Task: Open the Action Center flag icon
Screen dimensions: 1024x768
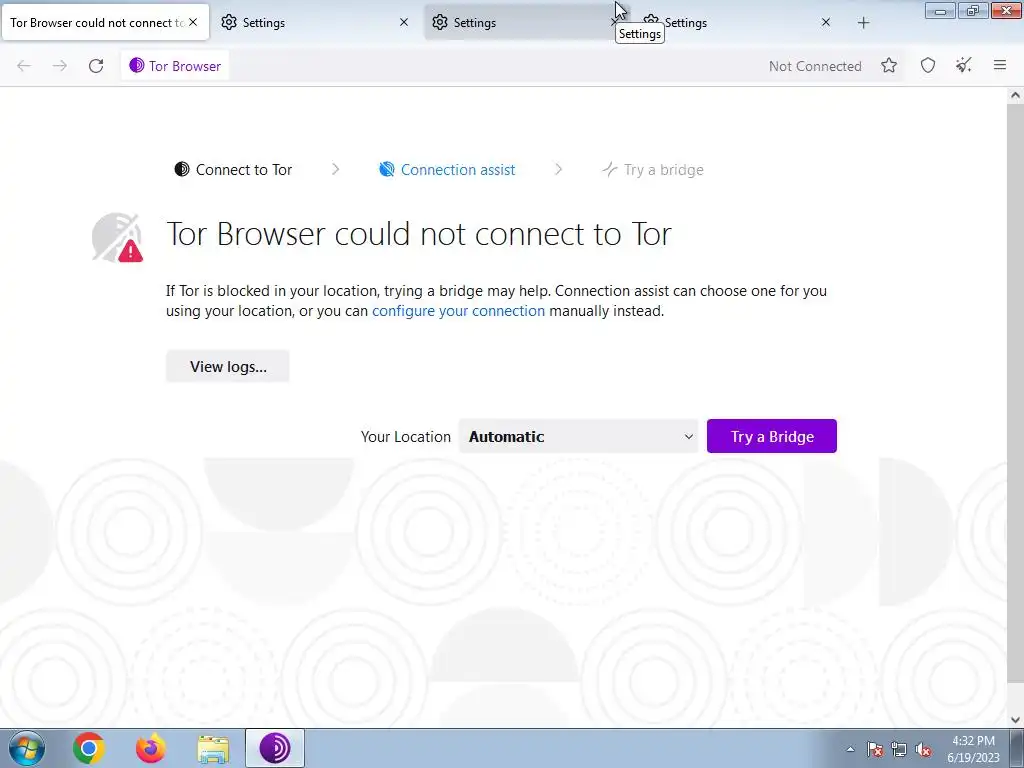Action: pos(875,749)
